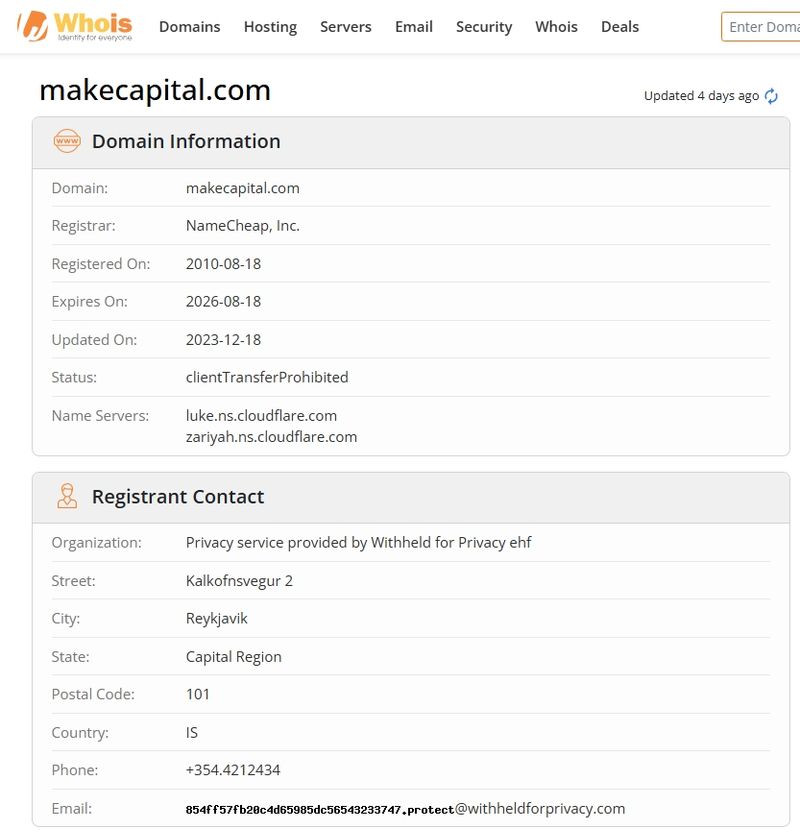Select the registered date 2010-08-18
Image resolution: width=800 pixels, height=833 pixels.
[224, 264]
